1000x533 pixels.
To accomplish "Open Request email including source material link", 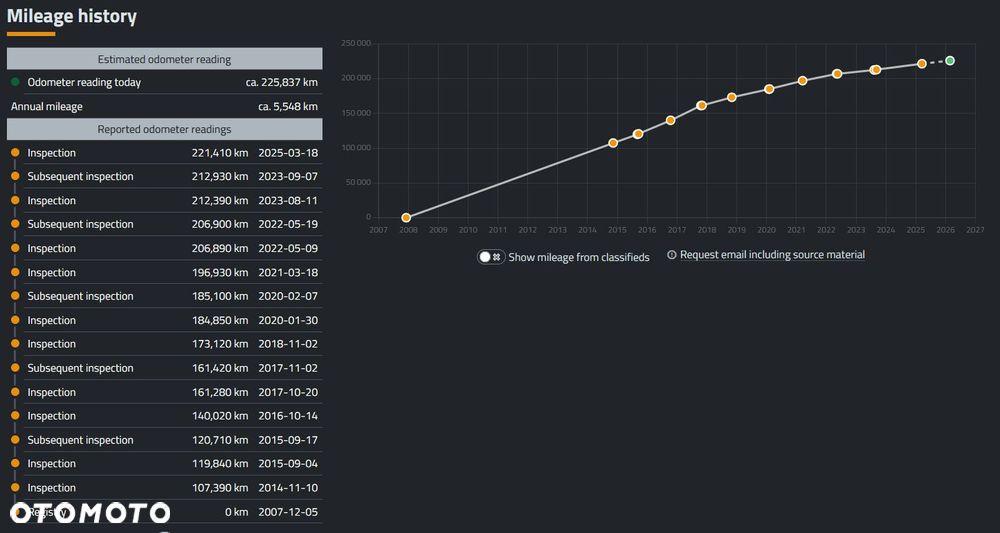I will point(772,255).
